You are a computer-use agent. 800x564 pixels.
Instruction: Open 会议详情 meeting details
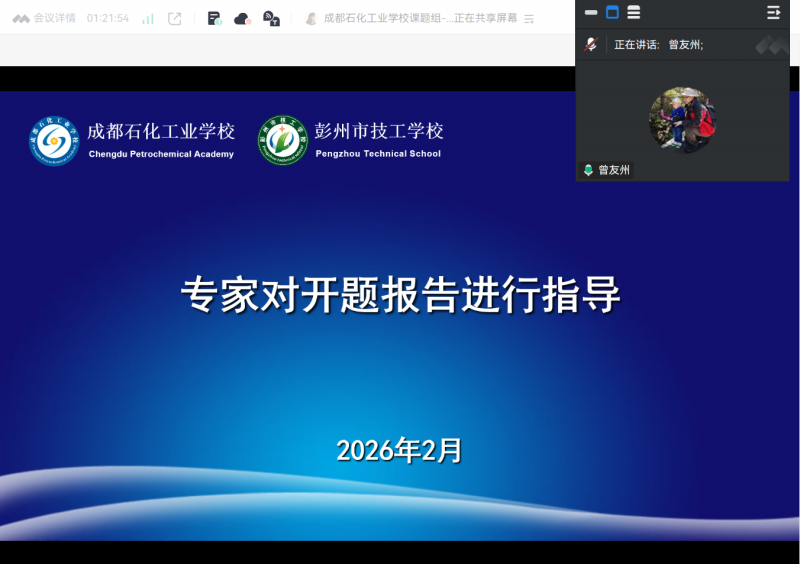coord(54,18)
